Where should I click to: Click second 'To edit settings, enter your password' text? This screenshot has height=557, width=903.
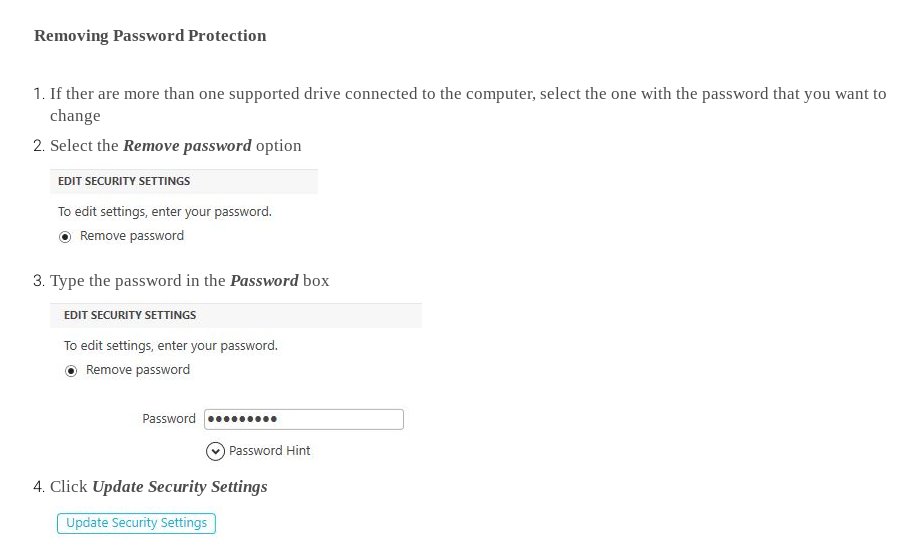click(171, 346)
